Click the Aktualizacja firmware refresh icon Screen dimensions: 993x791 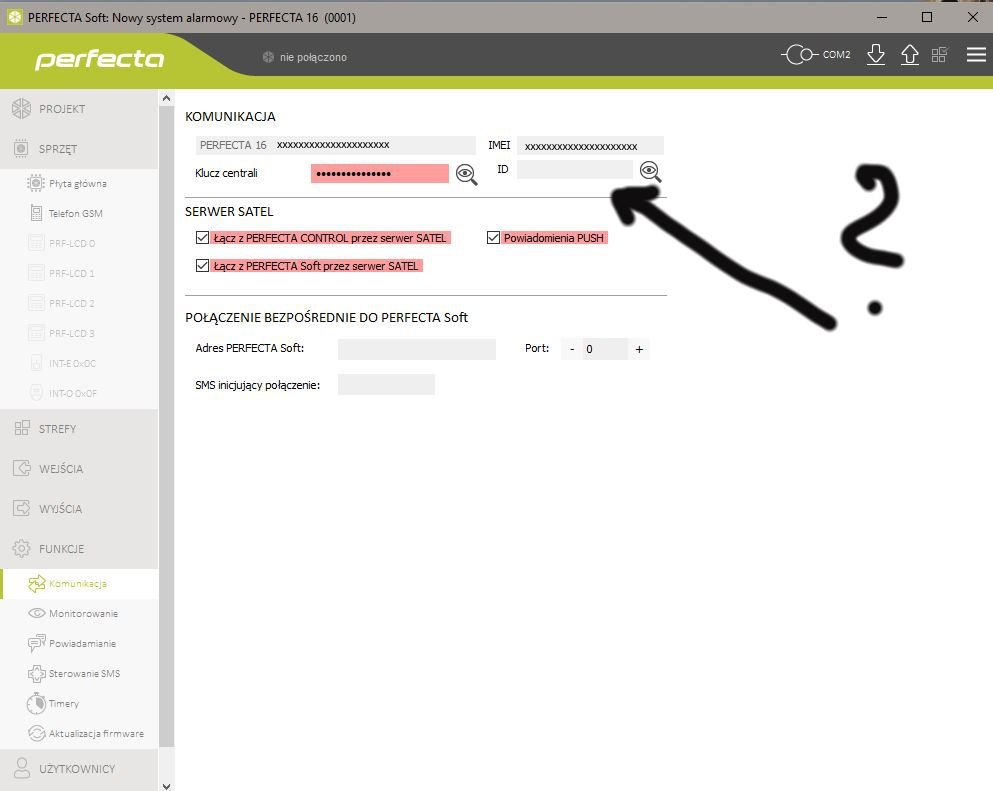click(x=37, y=733)
